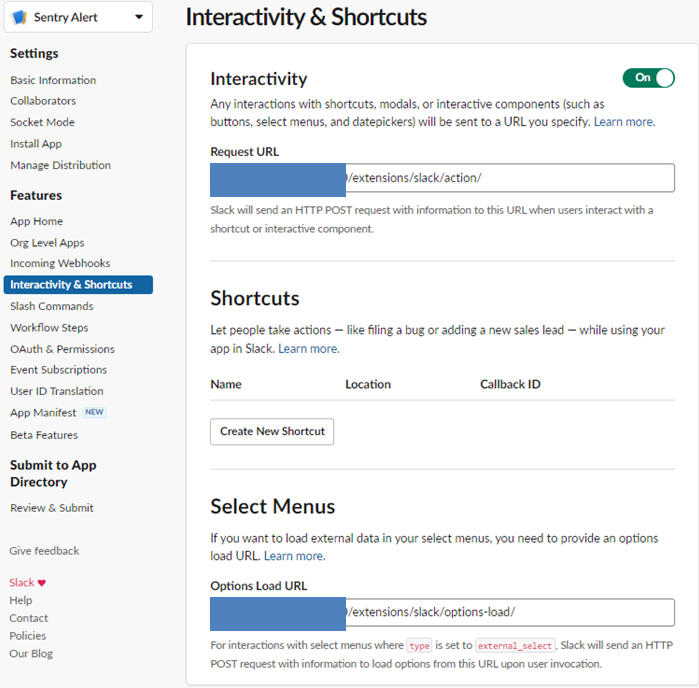Viewport: 699px width, 688px height.
Task: Open Manage Distribution page
Action: pos(61,165)
